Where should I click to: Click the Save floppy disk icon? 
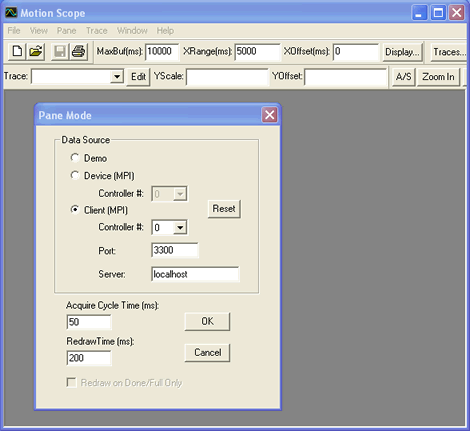pos(60,52)
